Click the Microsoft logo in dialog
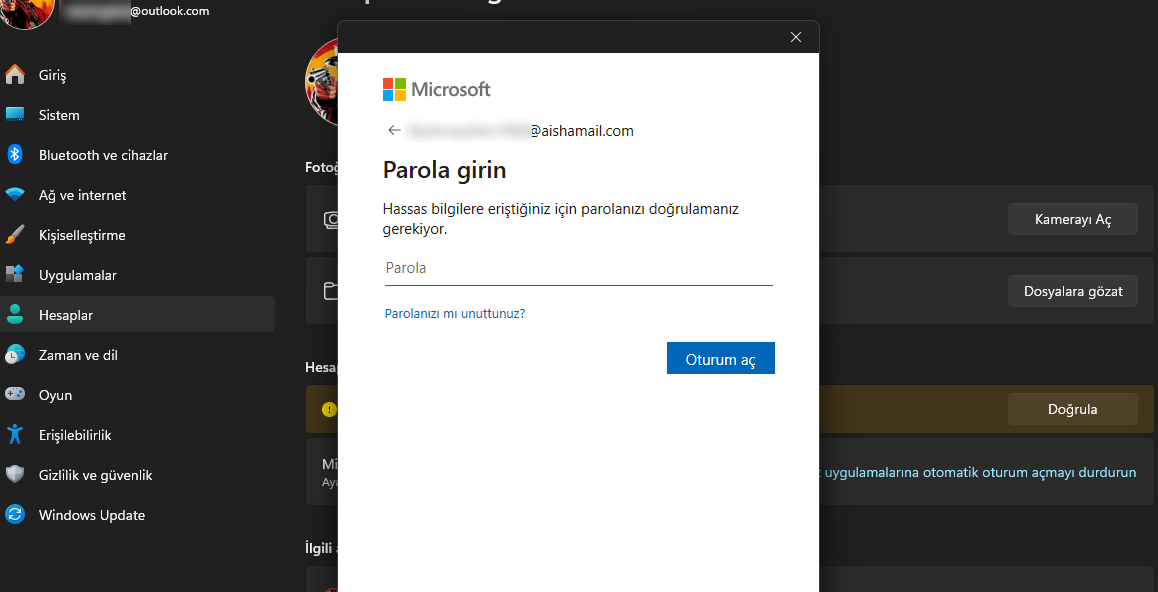The height and width of the screenshot is (592, 1158). click(x=436, y=89)
